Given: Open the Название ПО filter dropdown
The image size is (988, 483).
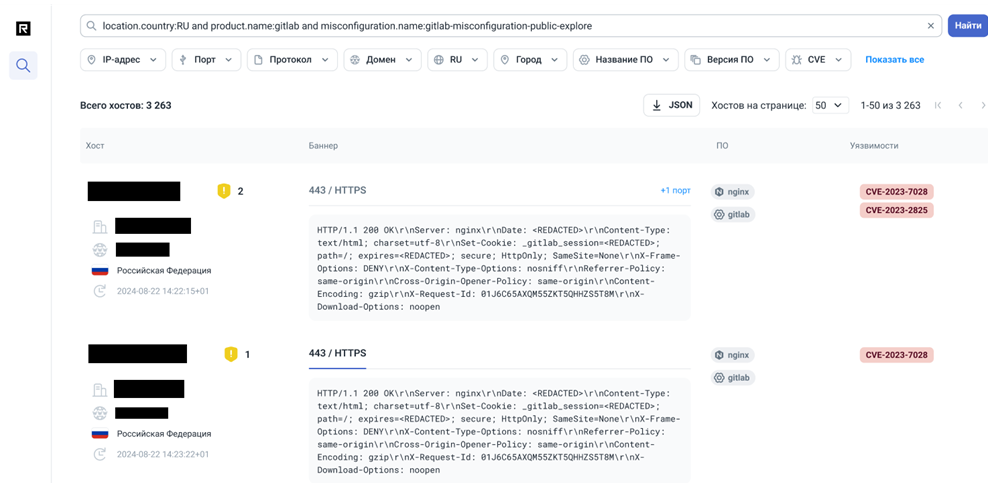Looking at the screenshot, I should pyautogui.click(x=625, y=60).
